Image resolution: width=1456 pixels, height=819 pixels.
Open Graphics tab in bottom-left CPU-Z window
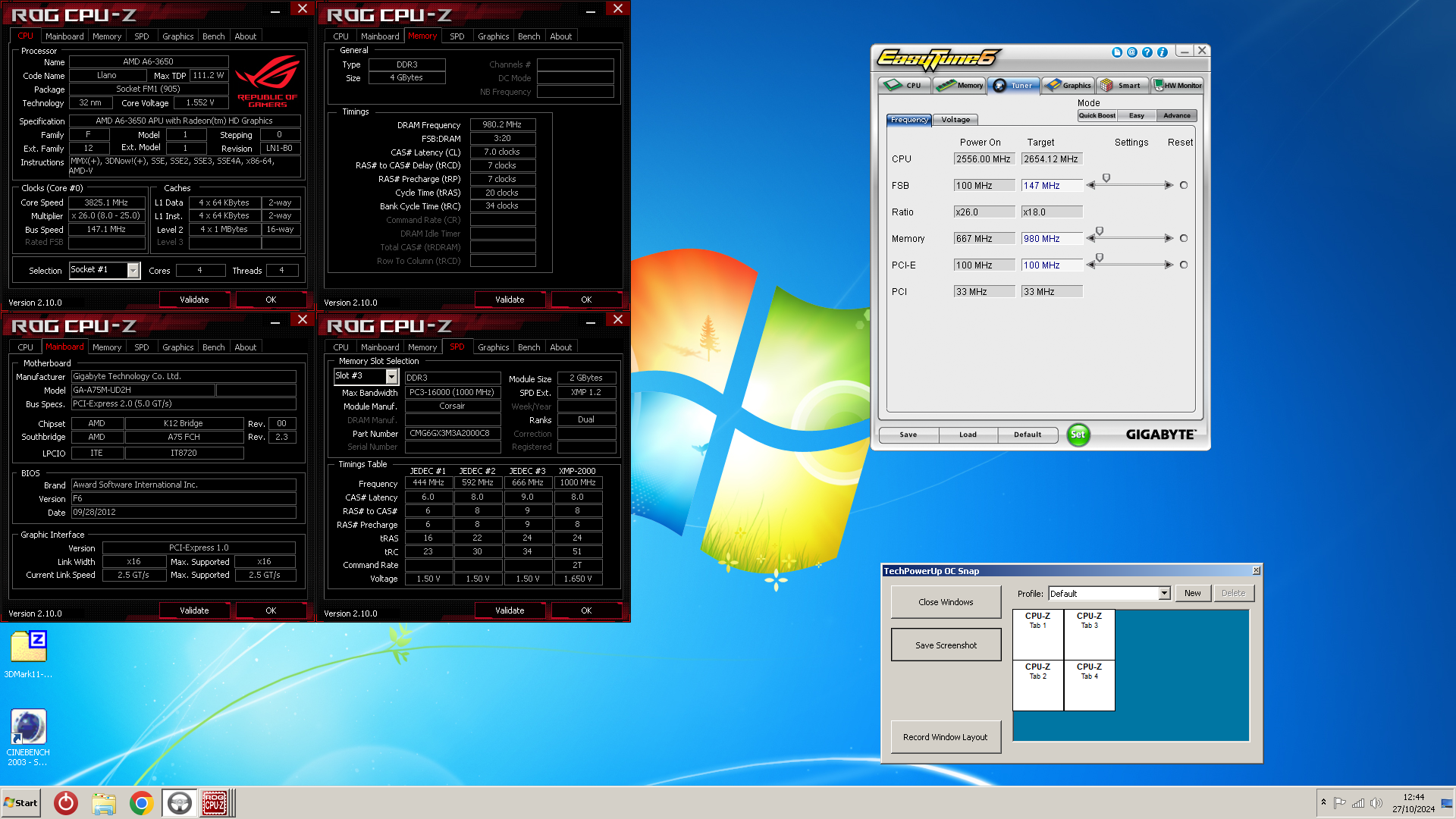click(x=177, y=347)
